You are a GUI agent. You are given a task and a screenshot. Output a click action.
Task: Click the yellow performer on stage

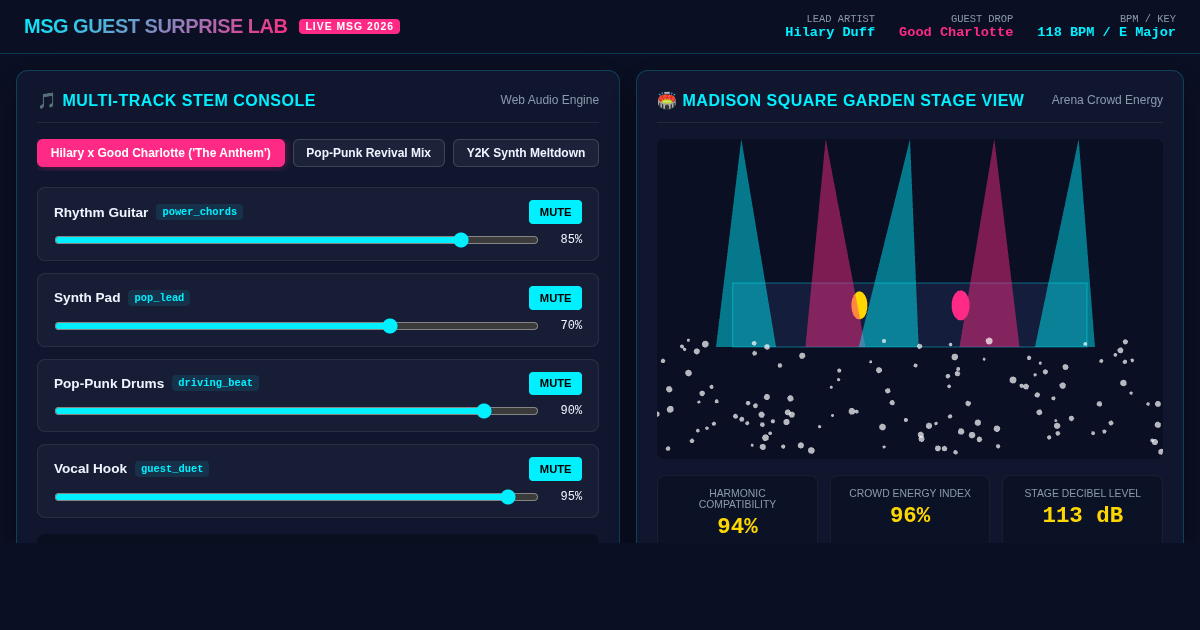(x=859, y=305)
